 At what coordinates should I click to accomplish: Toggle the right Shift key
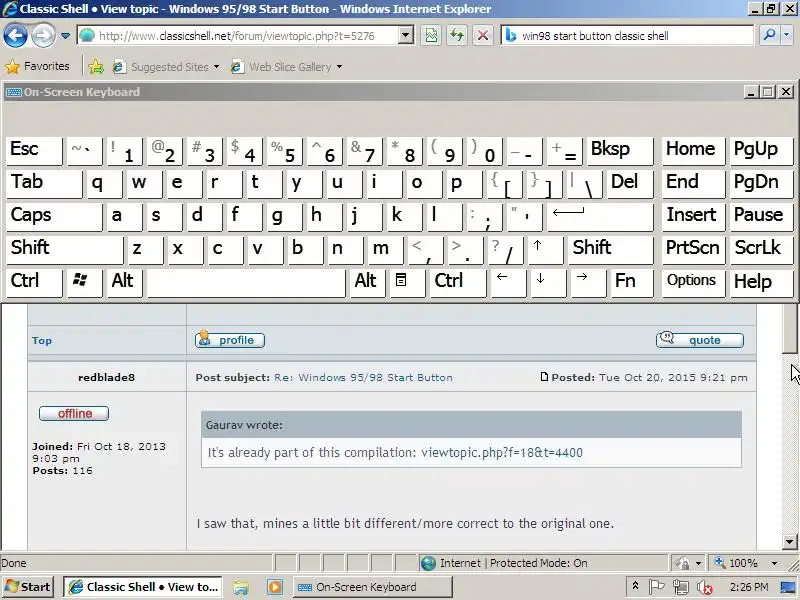pyautogui.click(x=610, y=250)
